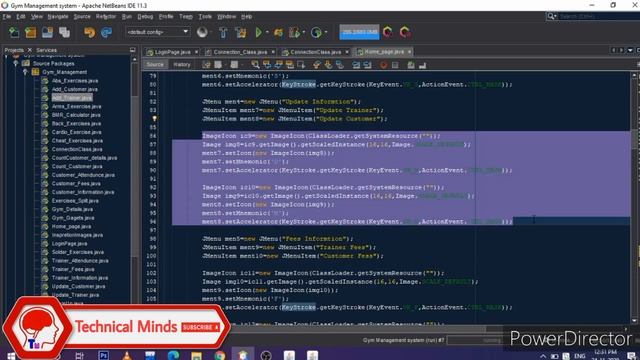
Task: Collapse the Gym_Management package node
Action: [25, 72]
